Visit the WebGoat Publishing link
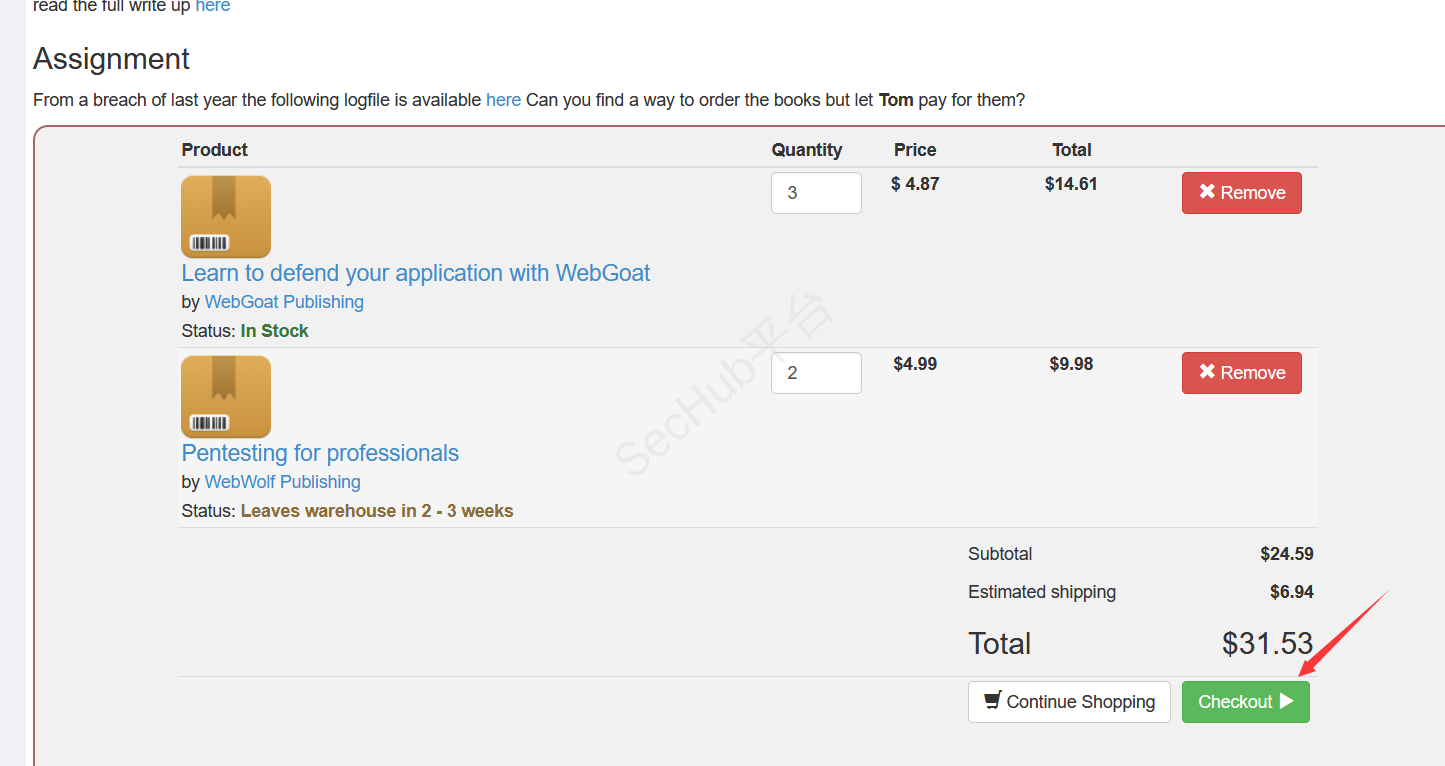The width and height of the screenshot is (1445, 766). [284, 302]
